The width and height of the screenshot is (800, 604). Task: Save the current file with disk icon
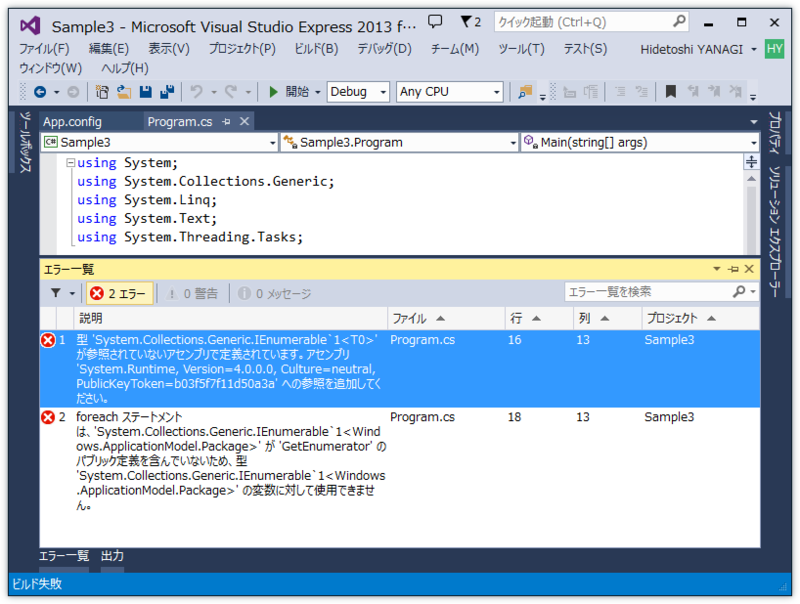[146, 92]
